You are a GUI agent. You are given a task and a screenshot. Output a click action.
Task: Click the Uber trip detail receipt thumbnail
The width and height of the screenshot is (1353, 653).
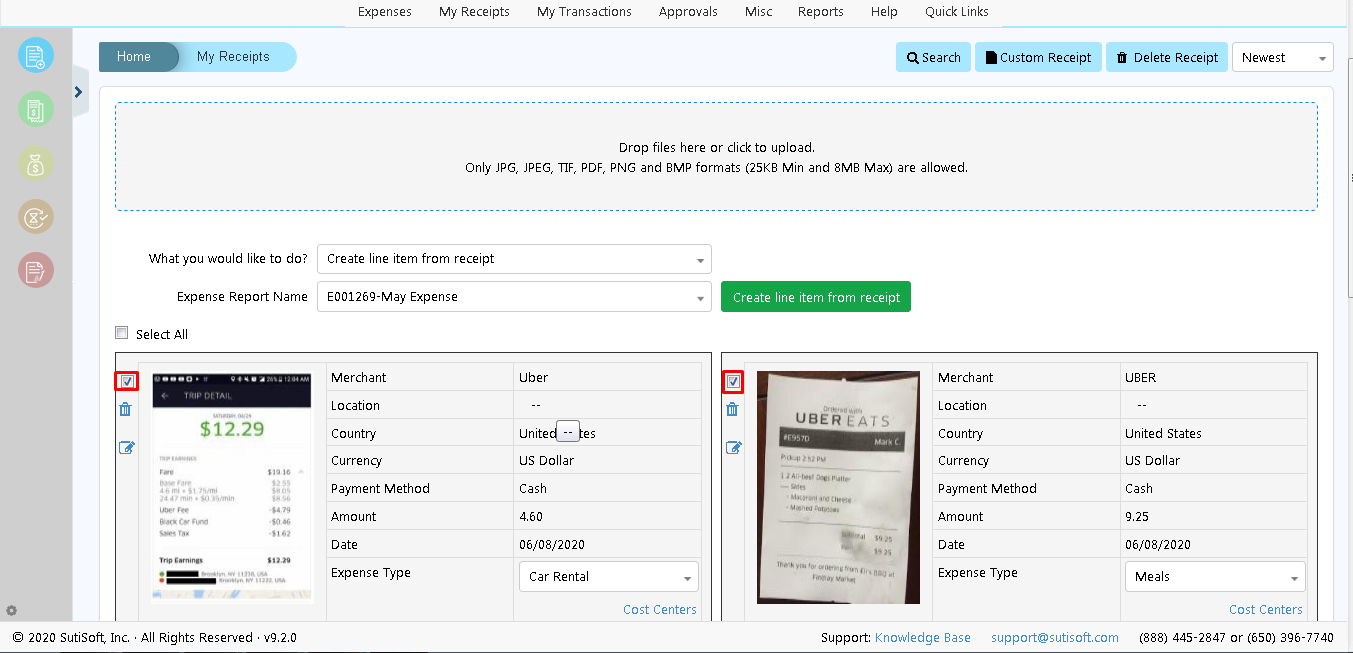tap(231, 488)
